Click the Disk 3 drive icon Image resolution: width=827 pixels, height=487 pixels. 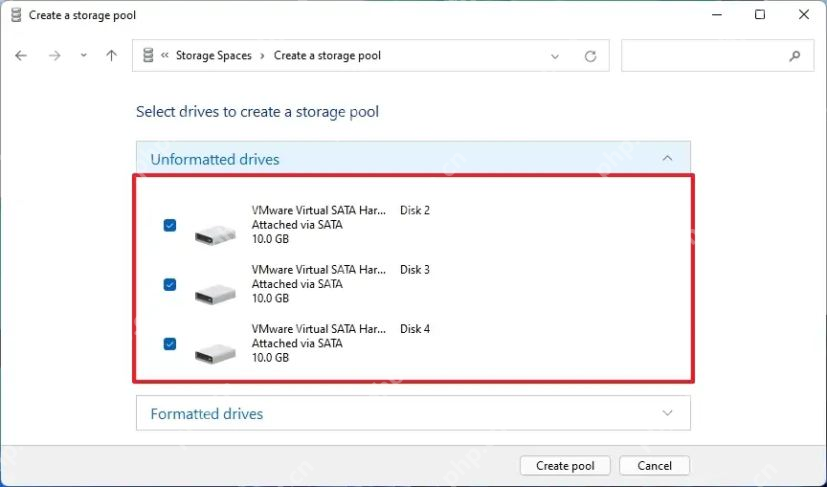215,294
